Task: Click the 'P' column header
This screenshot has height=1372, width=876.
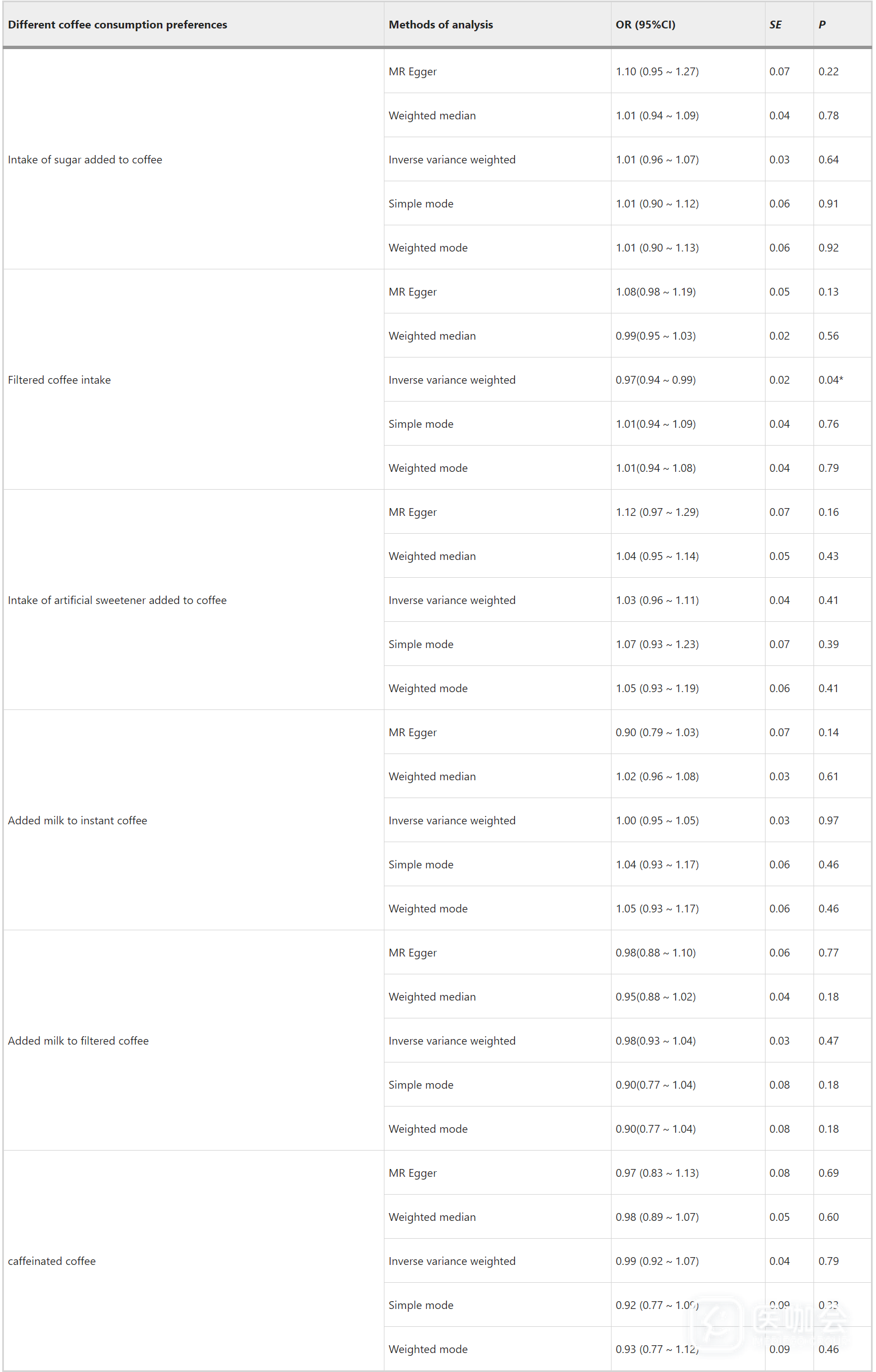Action: coord(822,25)
